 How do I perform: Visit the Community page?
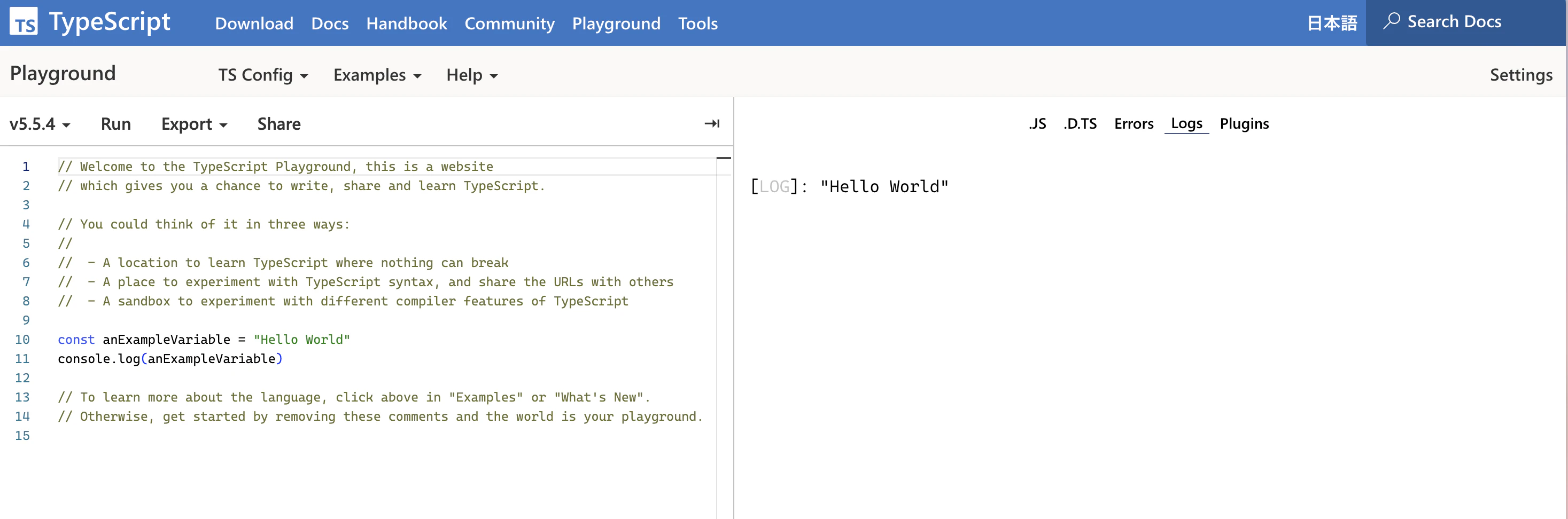509,23
